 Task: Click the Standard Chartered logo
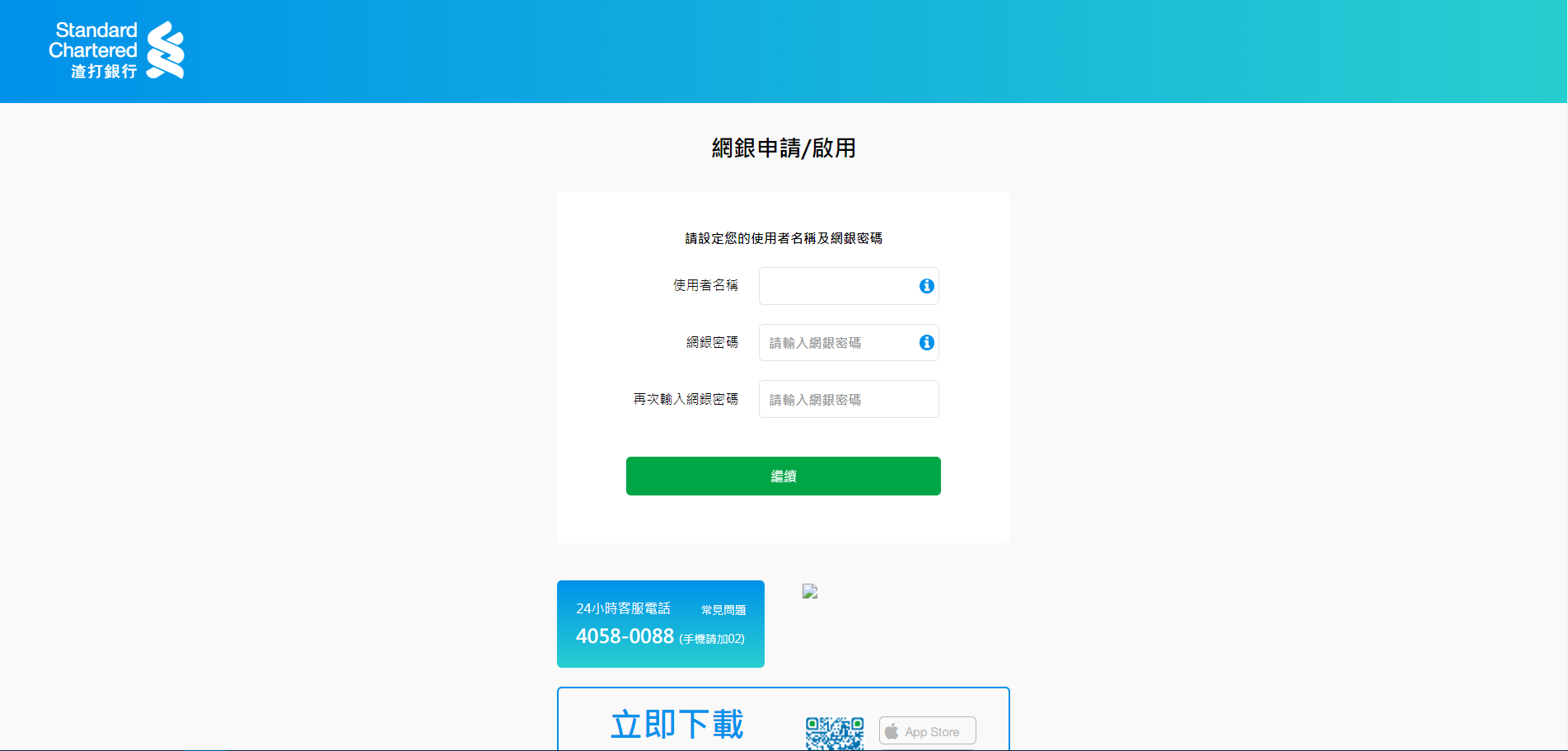click(116, 50)
